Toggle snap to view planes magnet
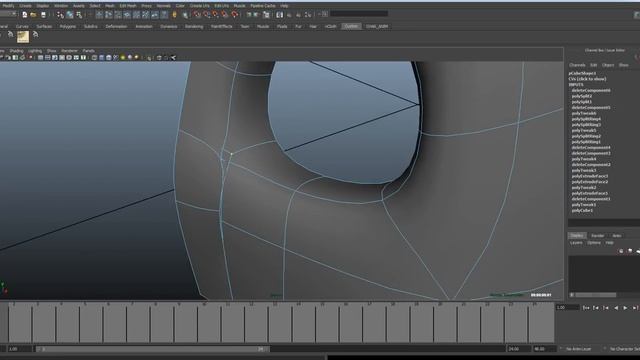This screenshot has height=360, width=640. coord(225,15)
